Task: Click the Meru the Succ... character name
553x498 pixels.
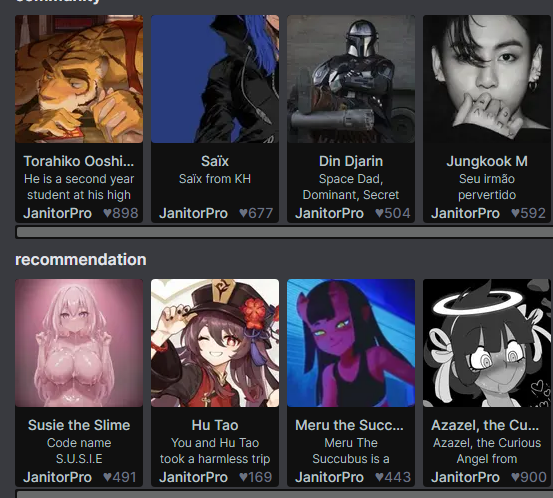Action: click(x=349, y=425)
